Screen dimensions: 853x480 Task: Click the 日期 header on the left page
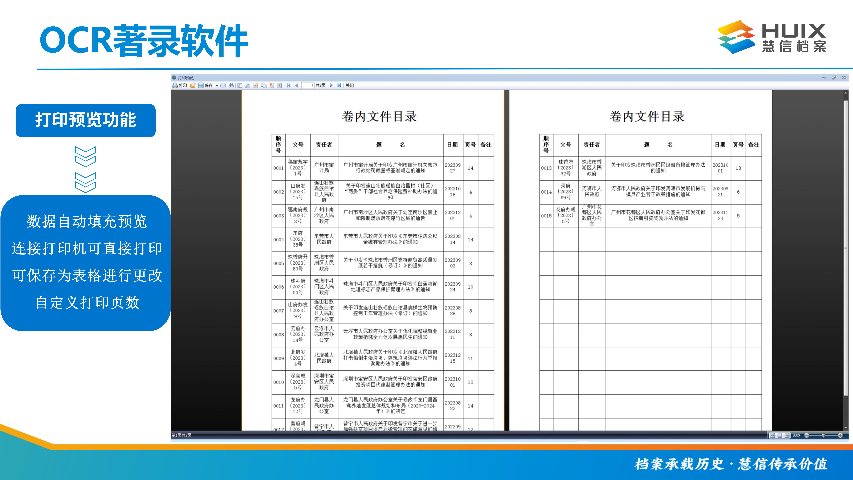(x=453, y=145)
